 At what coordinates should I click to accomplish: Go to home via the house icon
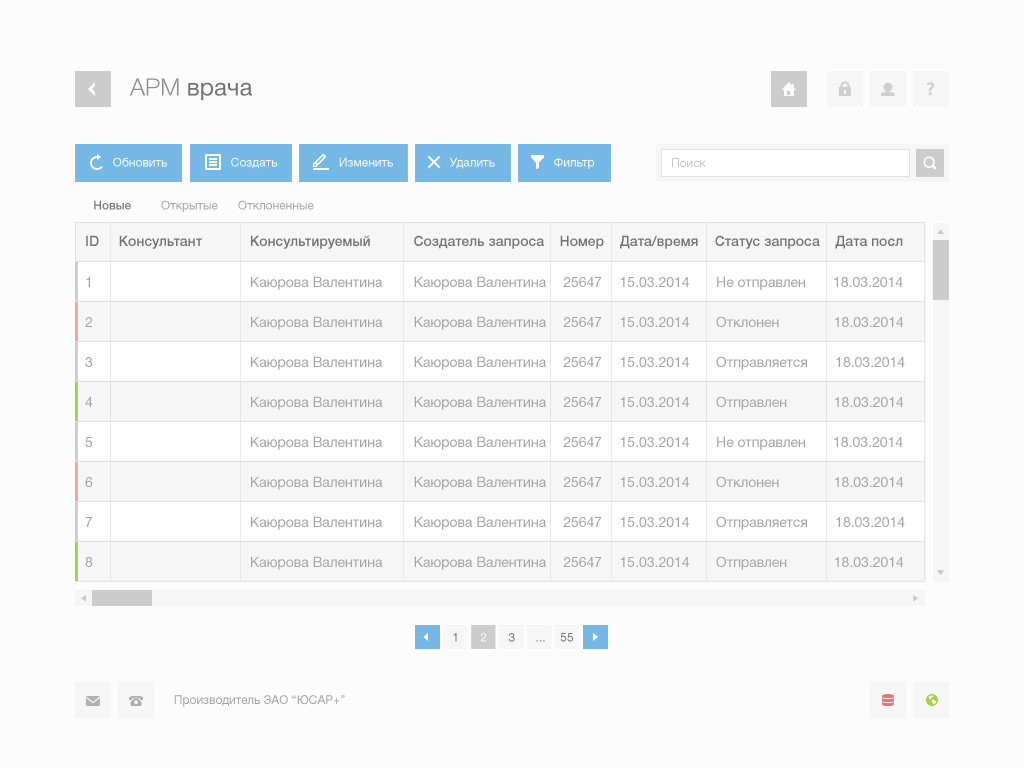[788, 89]
